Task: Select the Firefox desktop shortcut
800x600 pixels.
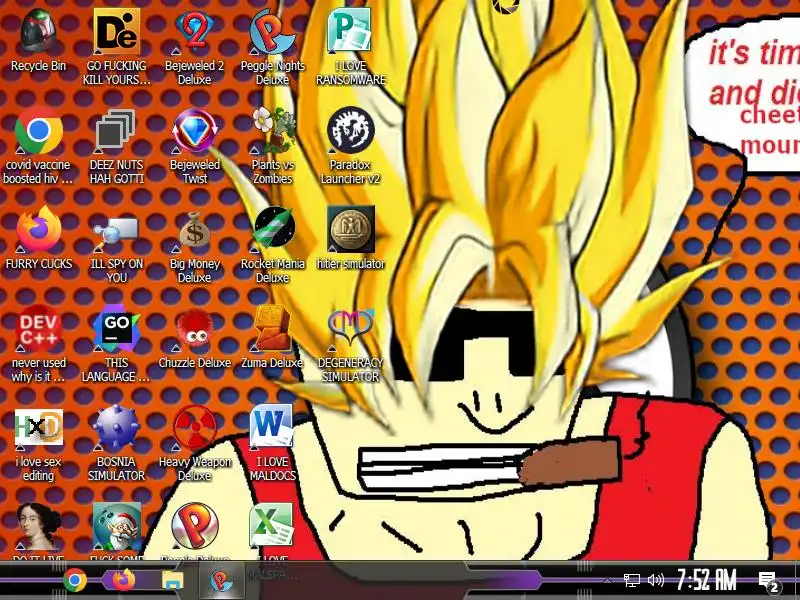Action: click(x=39, y=229)
